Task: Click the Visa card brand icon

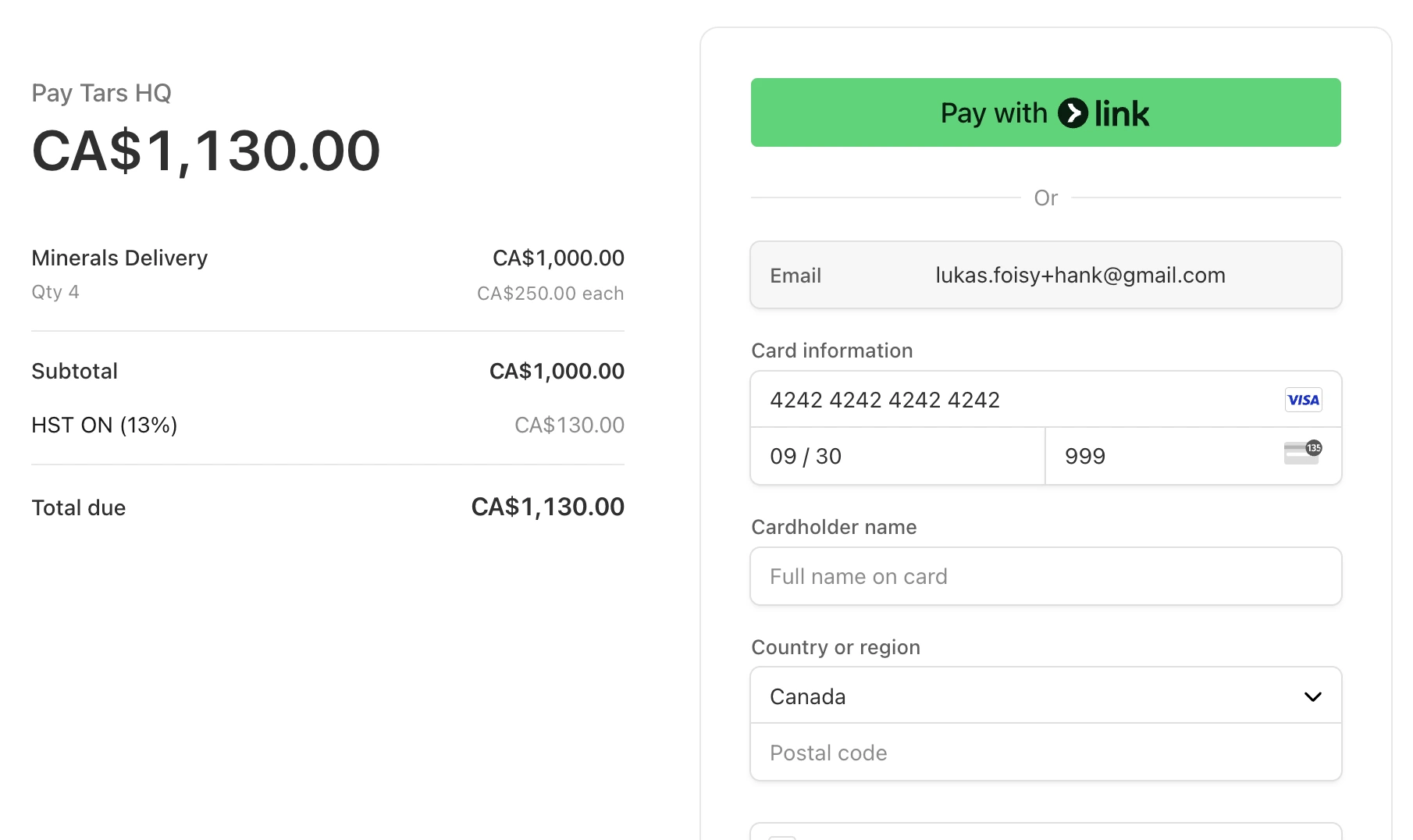Action: pos(1303,400)
